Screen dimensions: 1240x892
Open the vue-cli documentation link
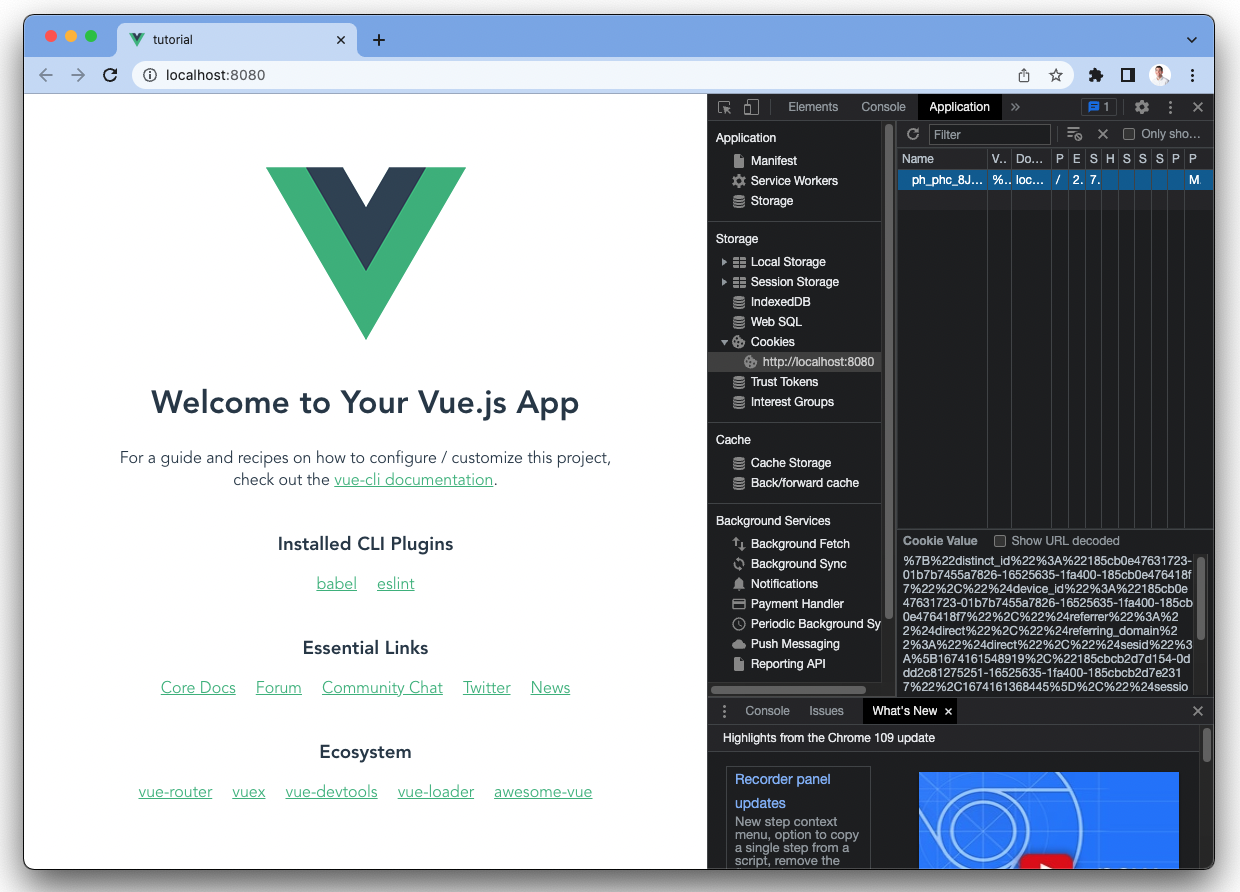[413, 480]
